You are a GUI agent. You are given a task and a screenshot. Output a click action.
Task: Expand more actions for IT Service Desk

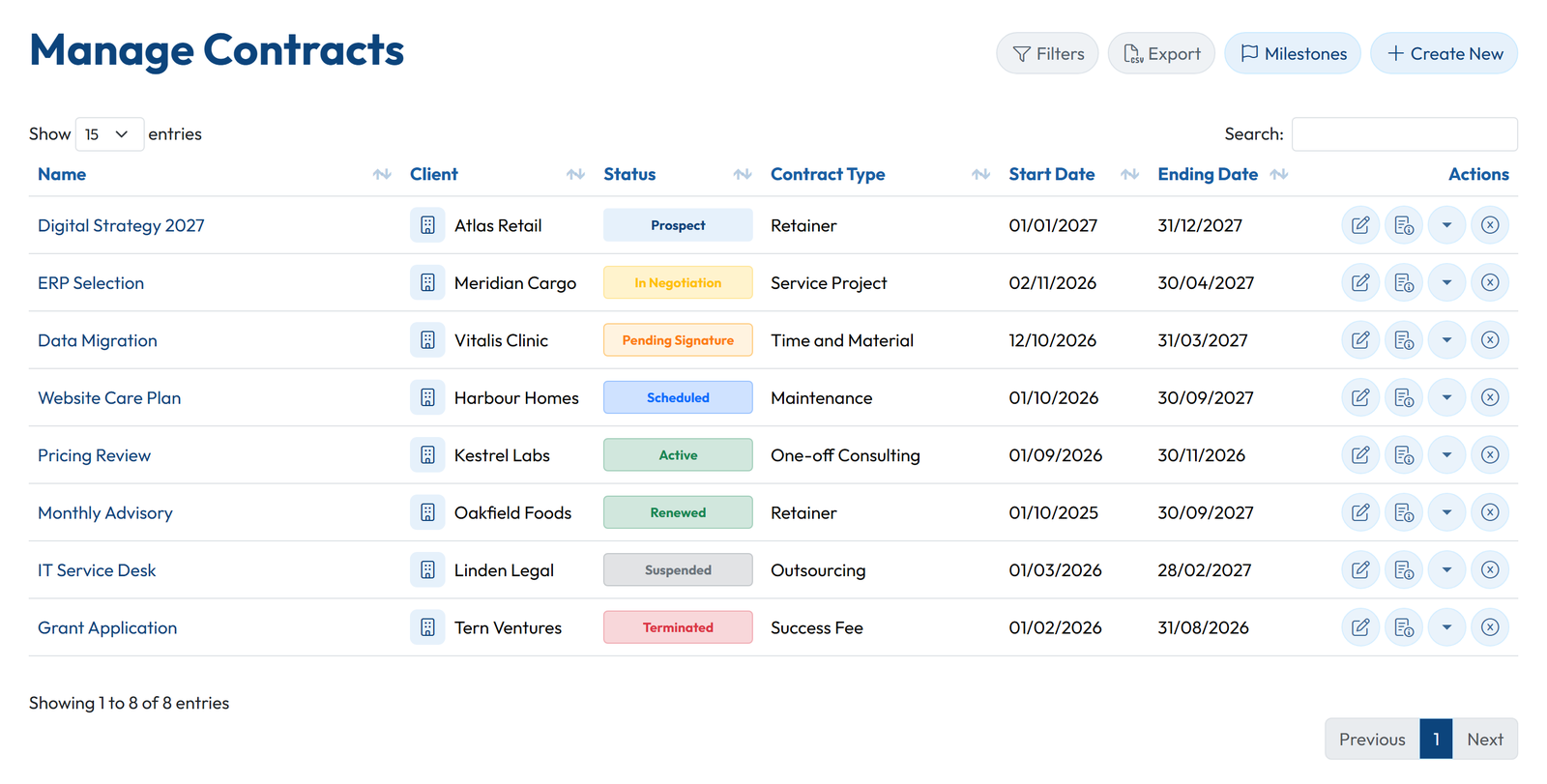[x=1446, y=570]
